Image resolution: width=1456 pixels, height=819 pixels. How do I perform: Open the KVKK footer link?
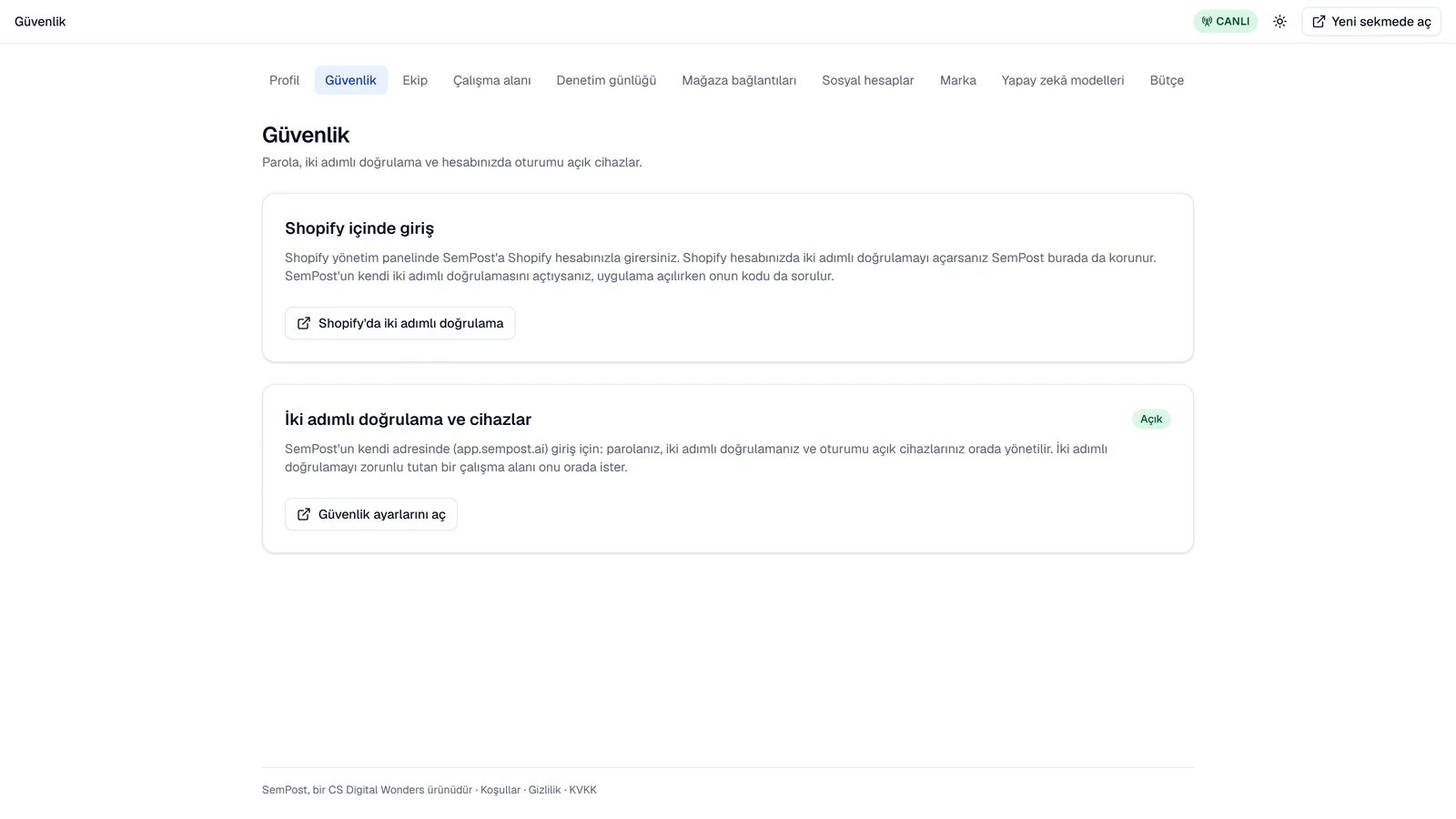click(x=583, y=790)
